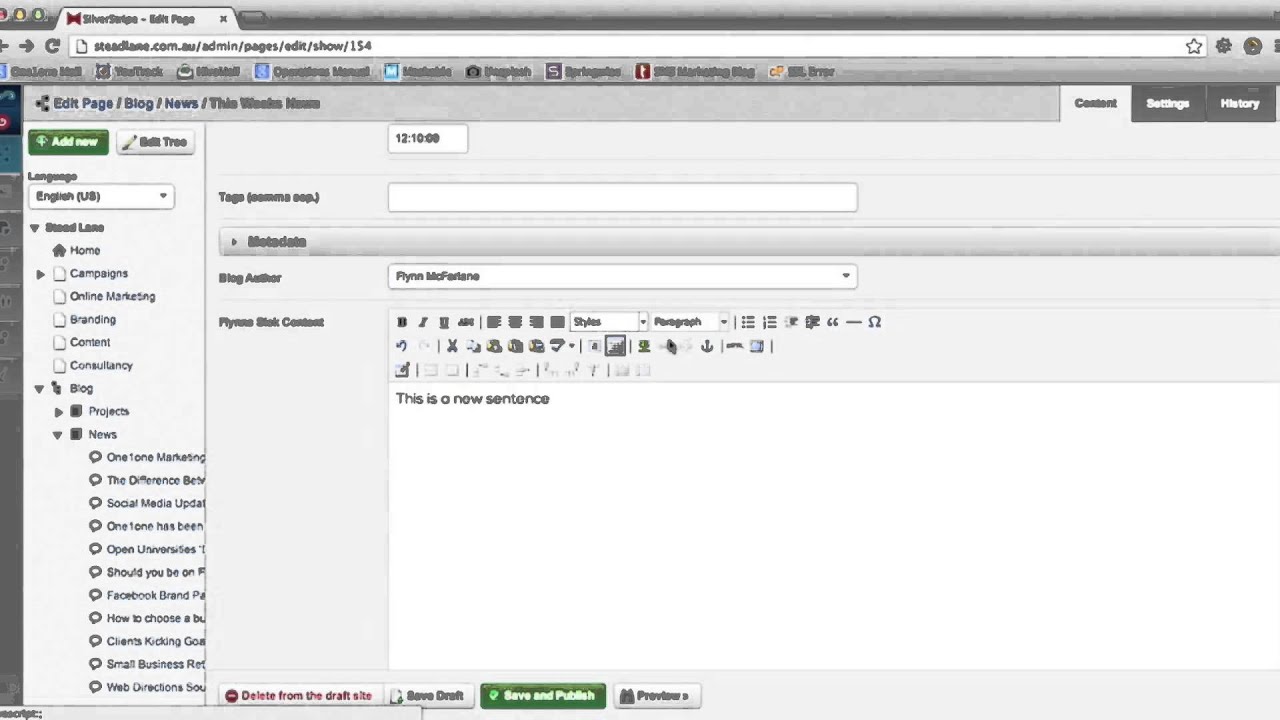The height and width of the screenshot is (720, 1280).
Task: Select Content page in tree
Action: click(x=90, y=343)
